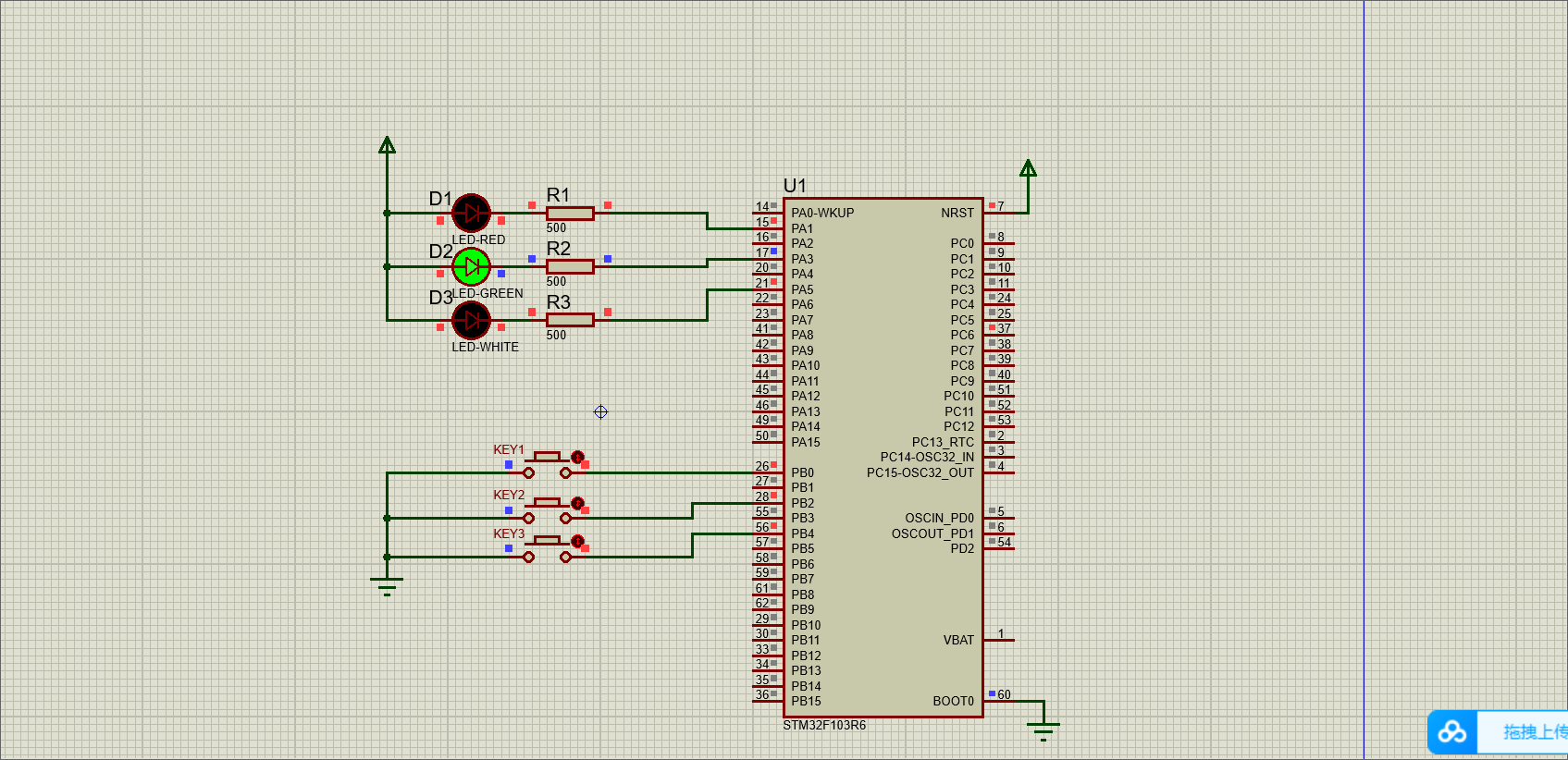Click the R2 reference label

tap(558, 249)
